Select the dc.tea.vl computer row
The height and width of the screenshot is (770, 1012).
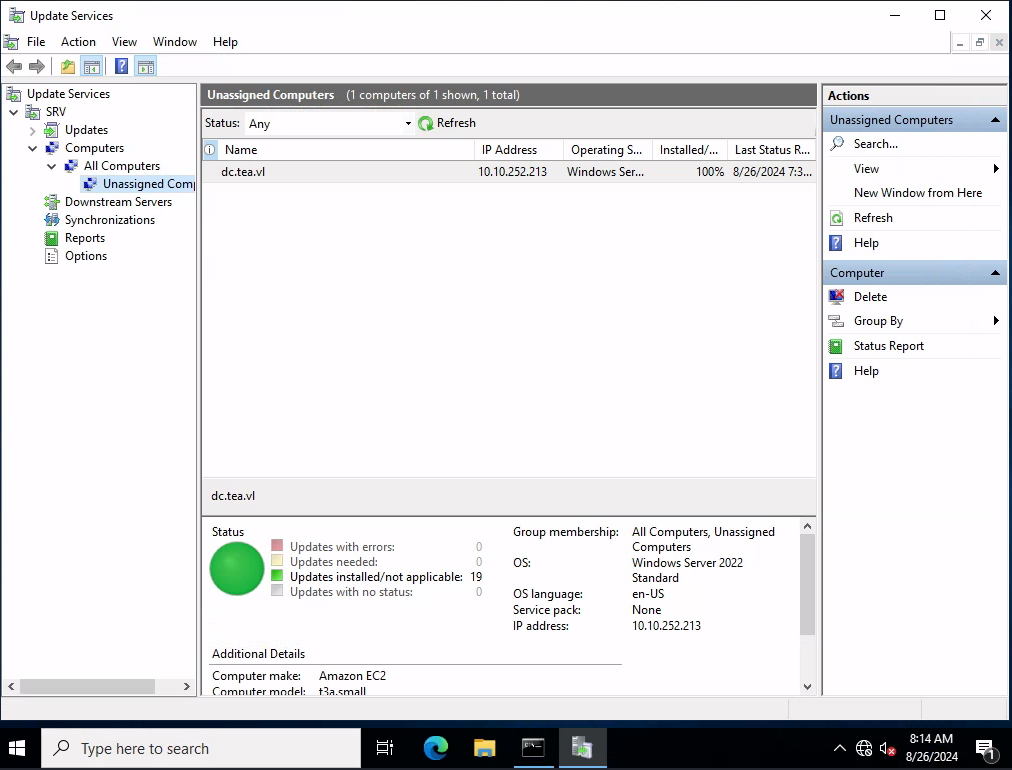(x=243, y=172)
